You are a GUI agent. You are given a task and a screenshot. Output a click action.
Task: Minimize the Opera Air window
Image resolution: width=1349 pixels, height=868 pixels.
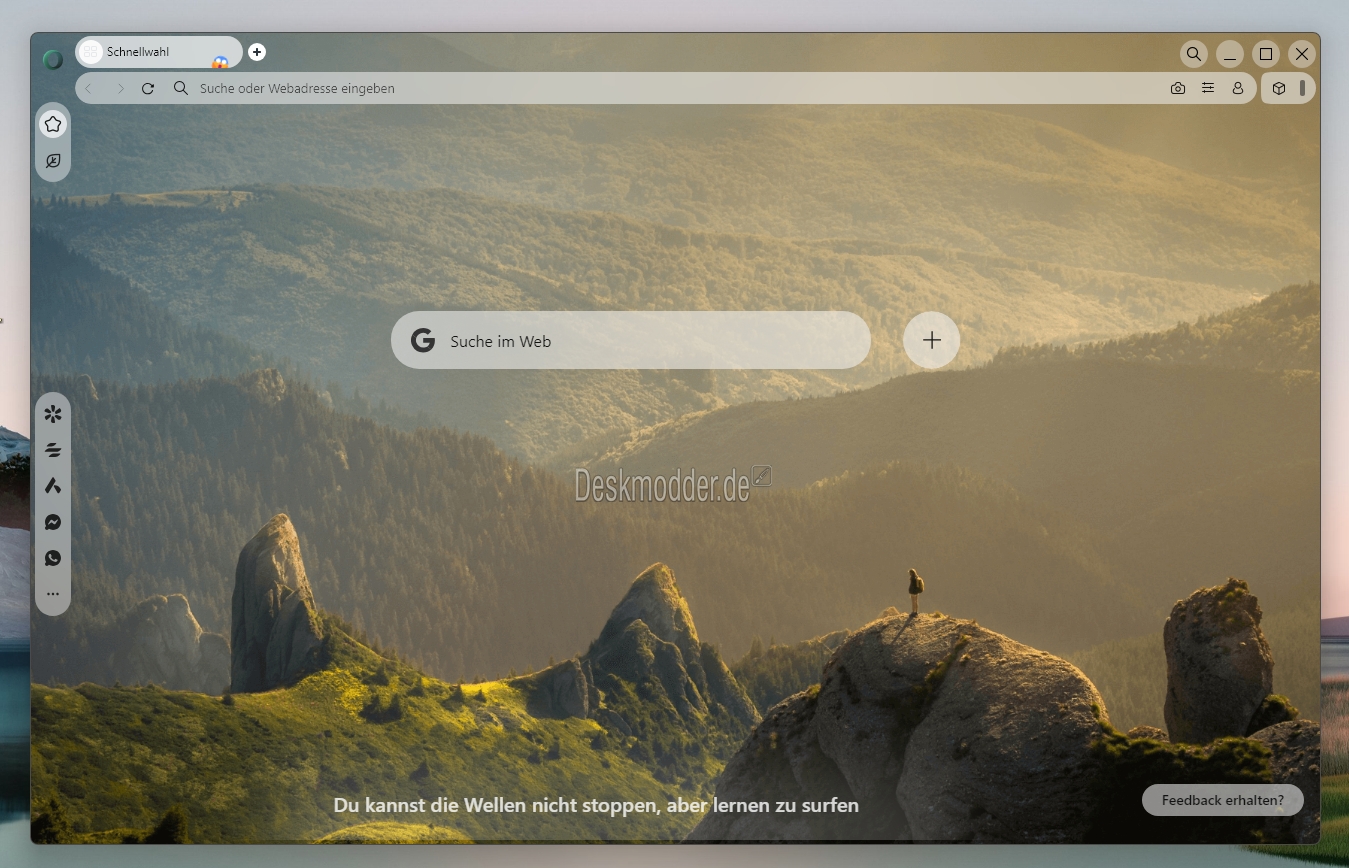tap(1230, 54)
